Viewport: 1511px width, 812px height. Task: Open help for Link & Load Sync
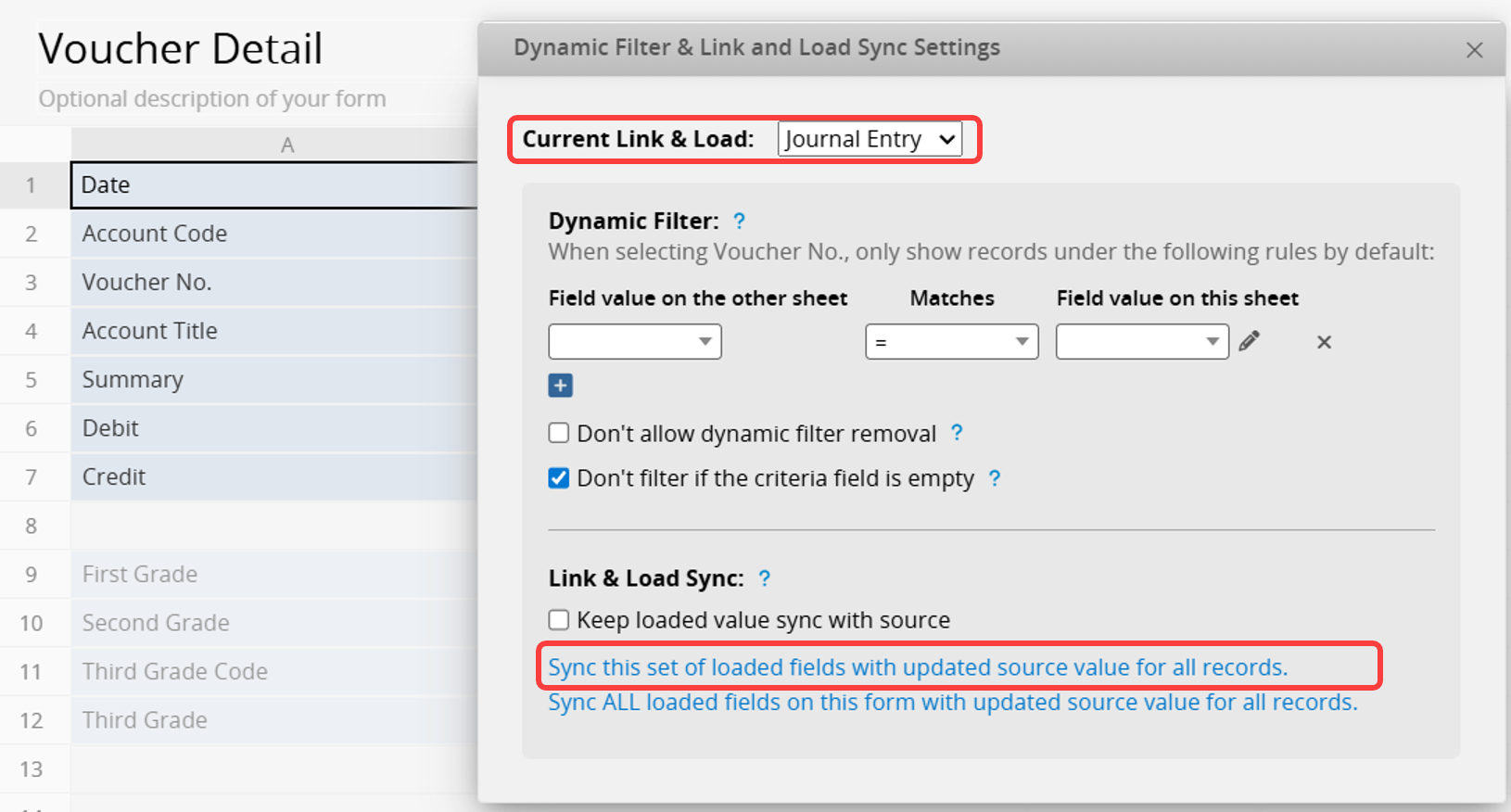(x=764, y=578)
